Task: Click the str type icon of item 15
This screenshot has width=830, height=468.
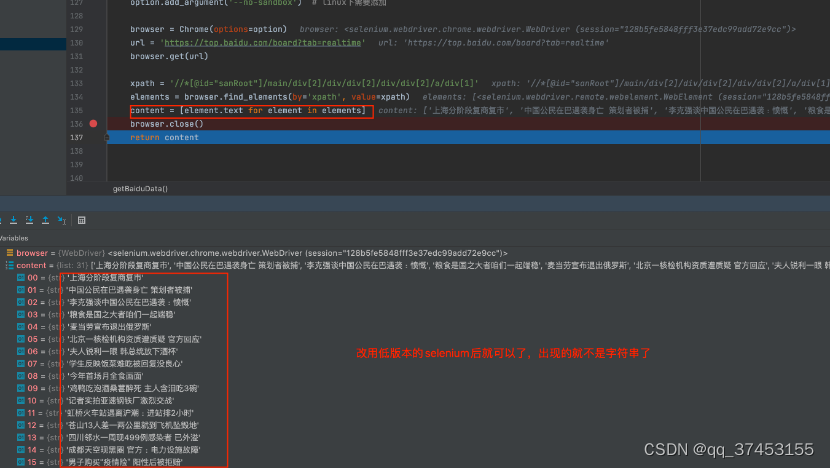Action: tap(21, 462)
